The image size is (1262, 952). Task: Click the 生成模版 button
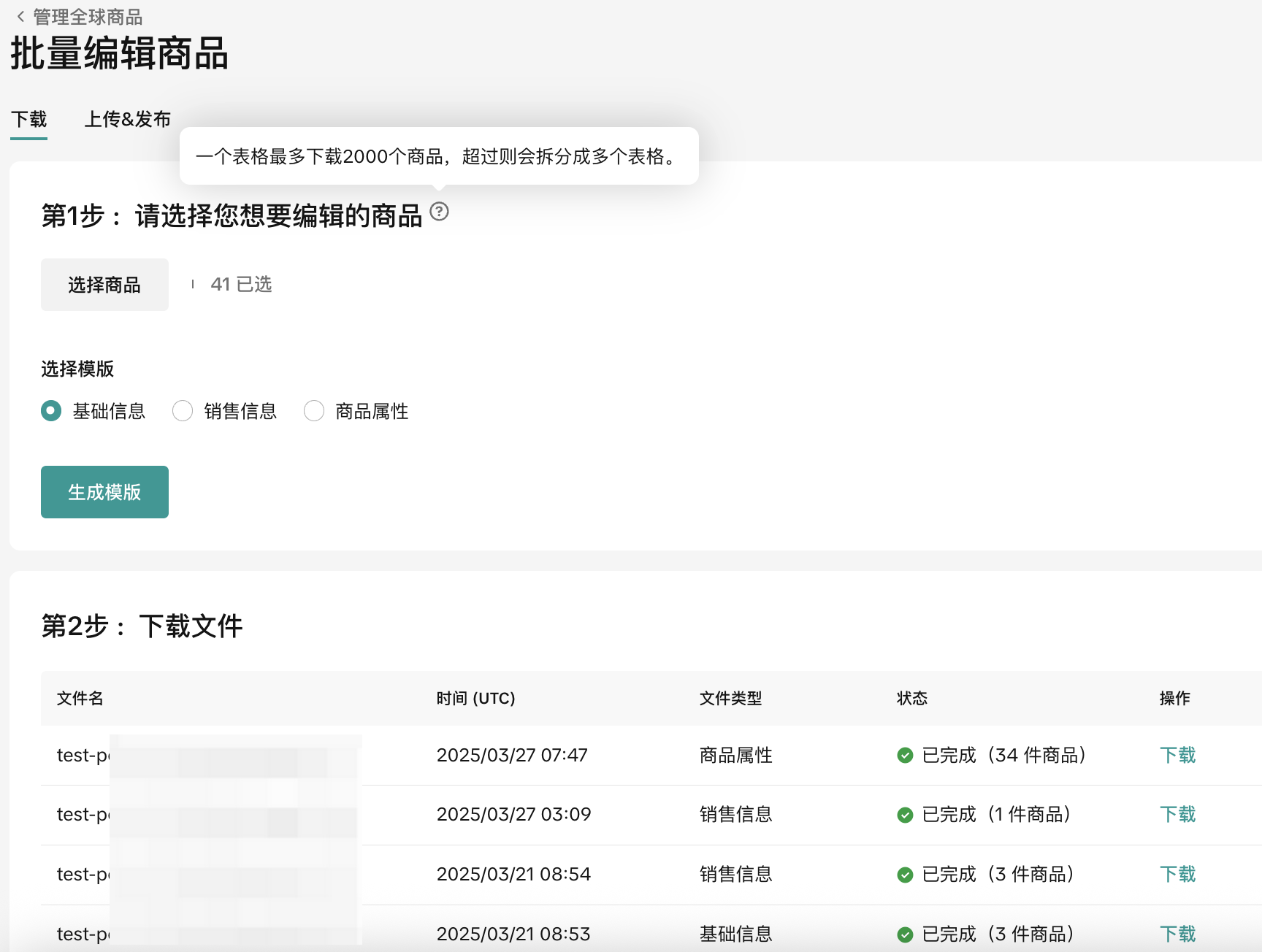tap(104, 492)
